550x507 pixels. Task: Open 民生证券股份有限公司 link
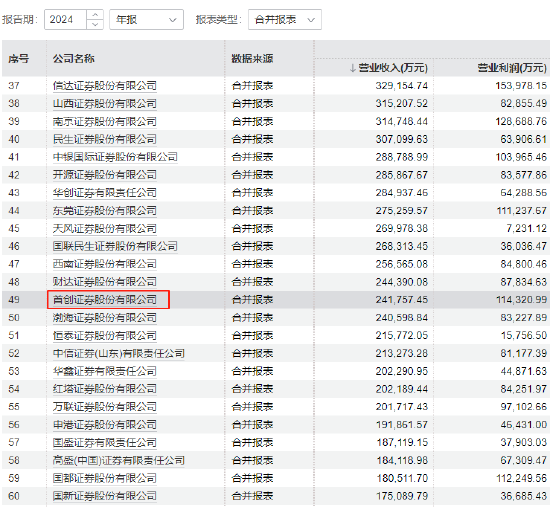(x=105, y=139)
